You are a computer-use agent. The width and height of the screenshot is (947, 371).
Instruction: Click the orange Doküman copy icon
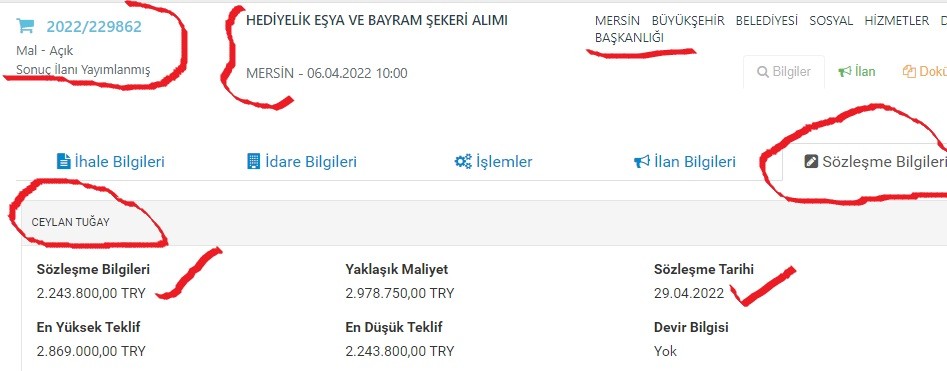tap(909, 72)
